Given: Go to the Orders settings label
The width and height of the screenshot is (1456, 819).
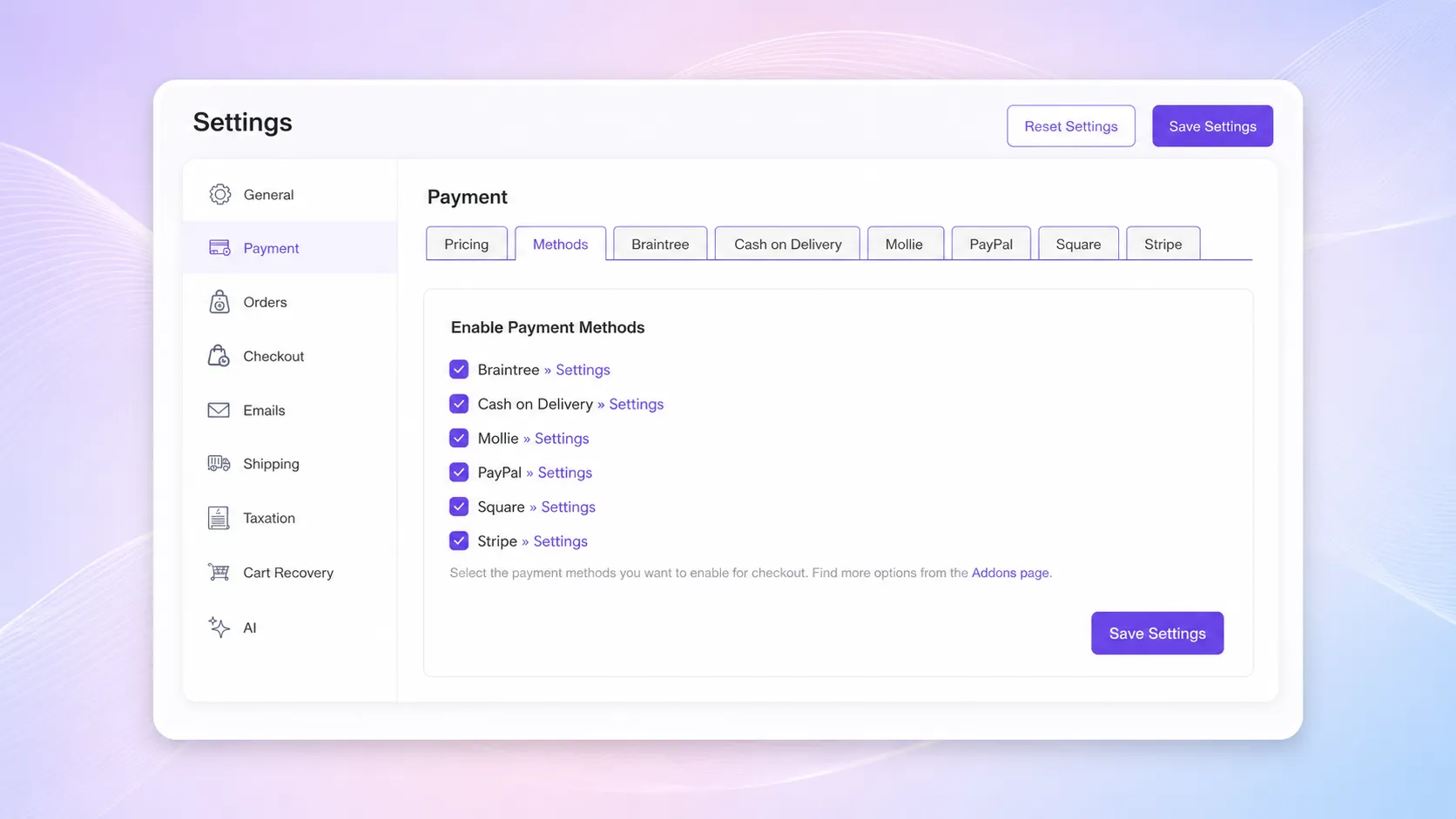Looking at the screenshot, I should point(265,302).
